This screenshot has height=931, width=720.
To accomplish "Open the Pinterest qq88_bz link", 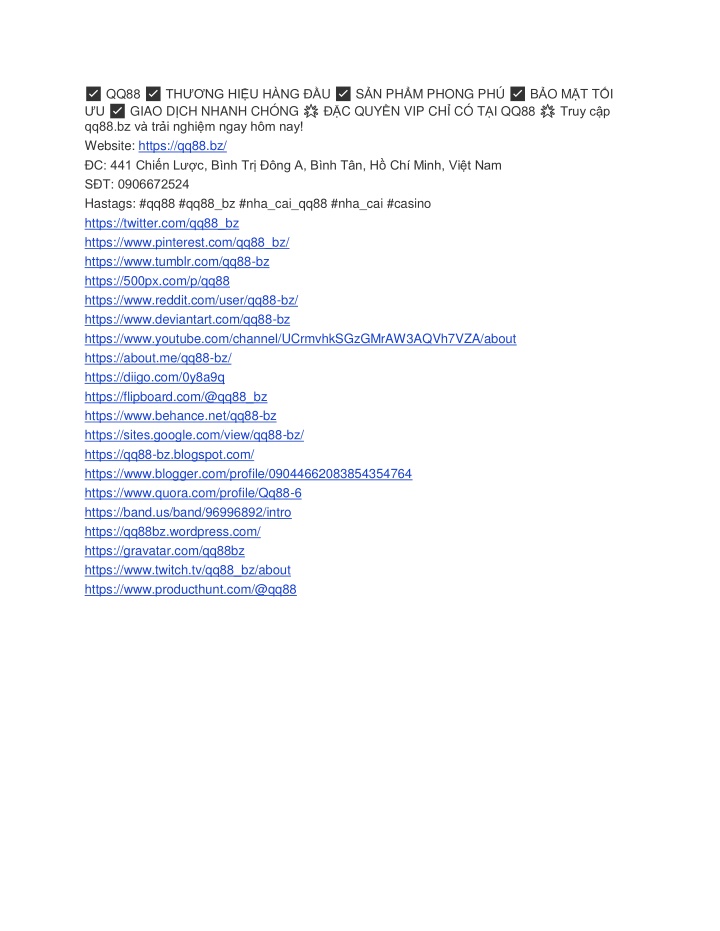I will (x=186, y=242).
